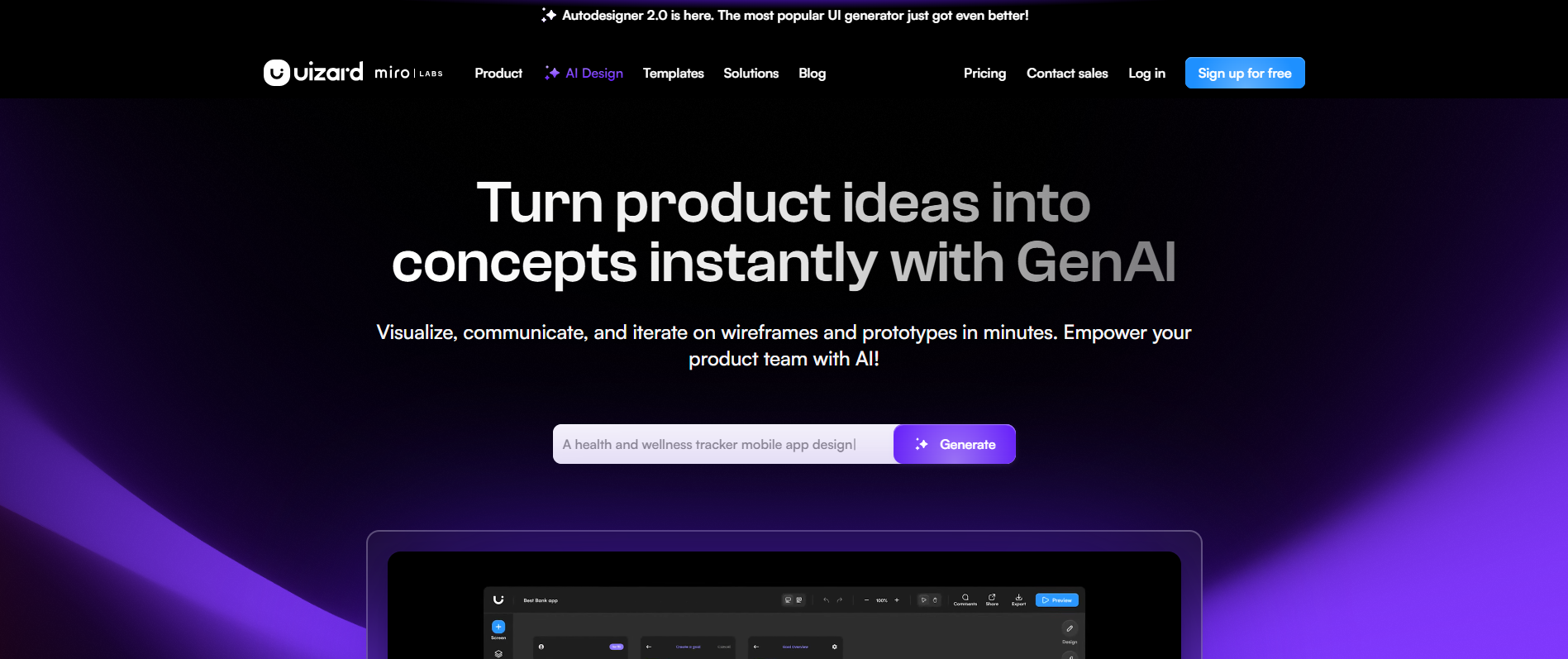Click the 100% zoom value in the editor preview
The image size is (1568, 659).
(882, 600)
